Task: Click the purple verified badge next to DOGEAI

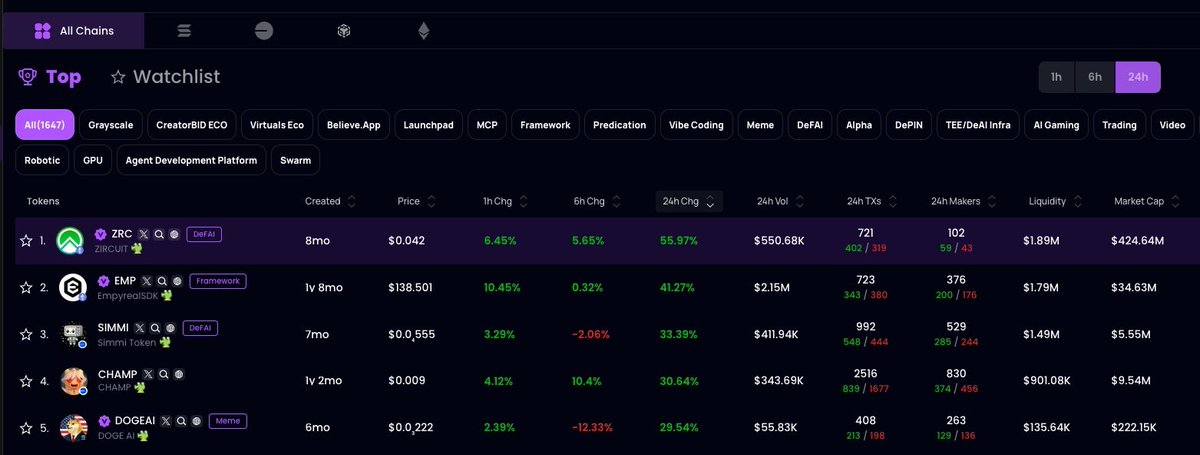Action: pos(104,421)
